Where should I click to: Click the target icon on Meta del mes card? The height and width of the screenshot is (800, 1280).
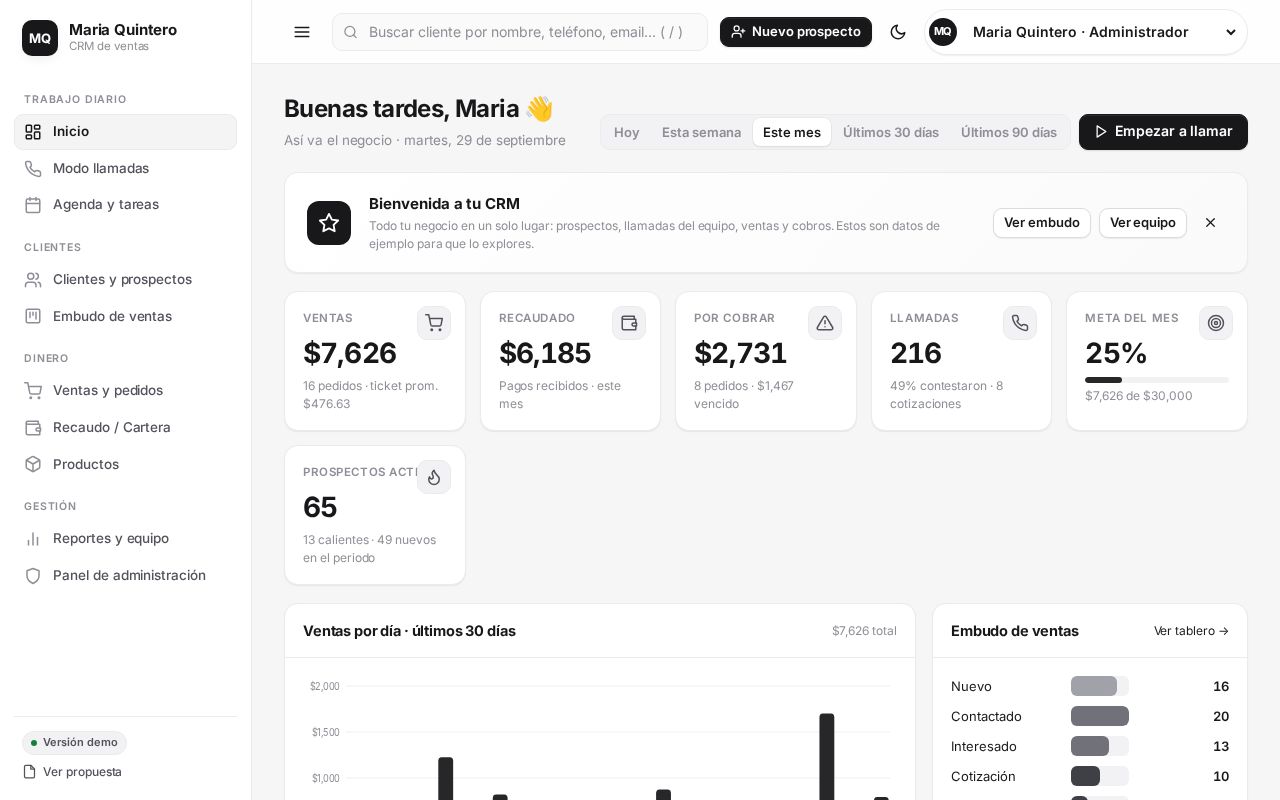click(x=1216, y=323)
